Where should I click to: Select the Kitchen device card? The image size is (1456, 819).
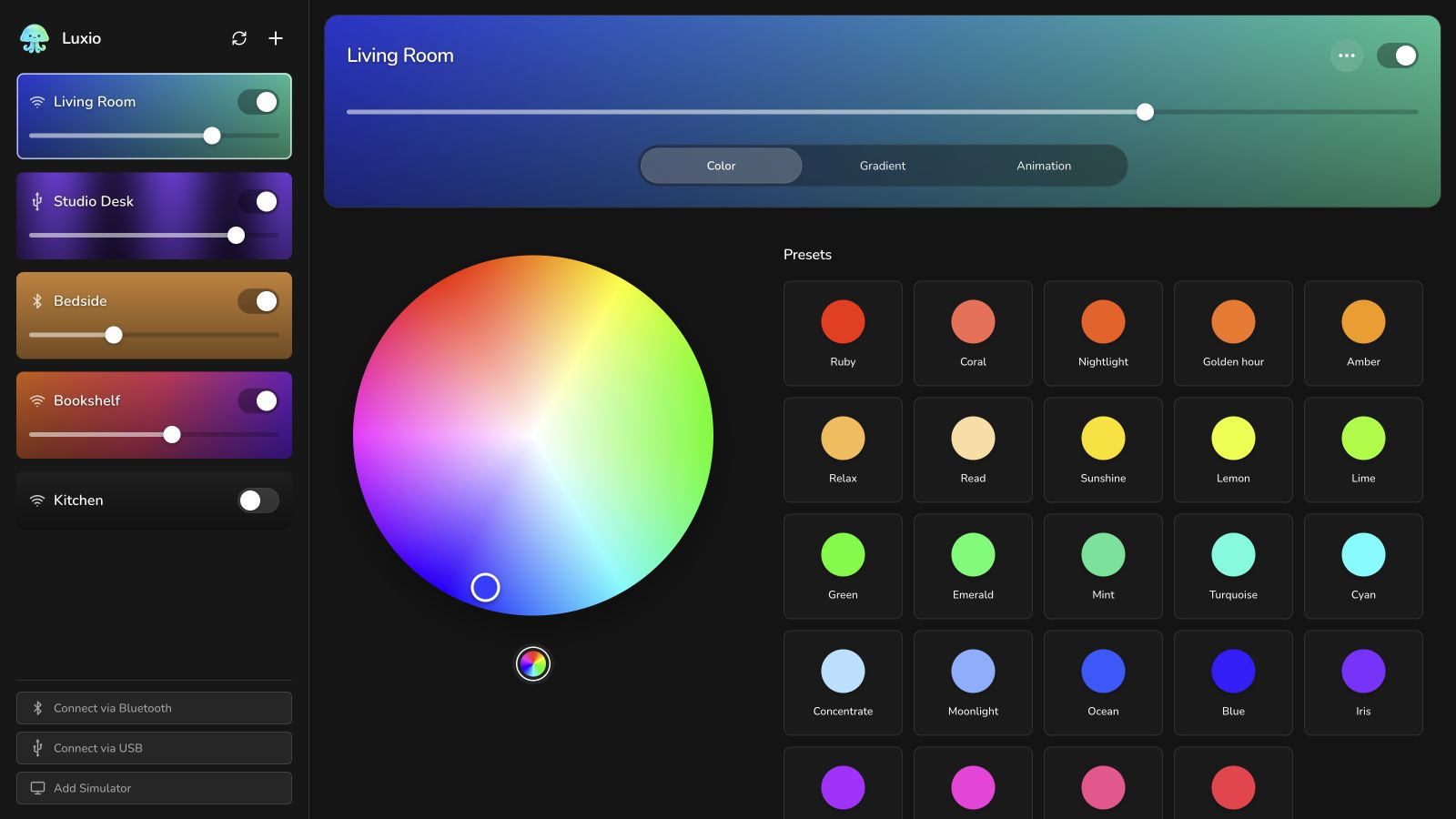point(154,500)
